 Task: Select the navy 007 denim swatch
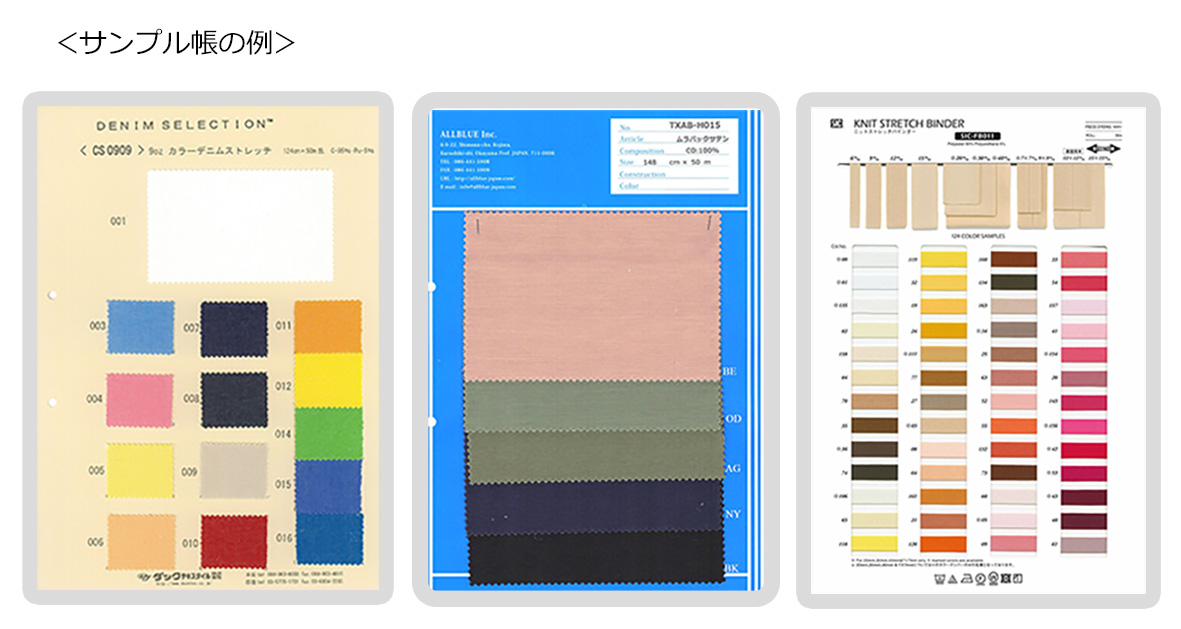coord(233,329)
